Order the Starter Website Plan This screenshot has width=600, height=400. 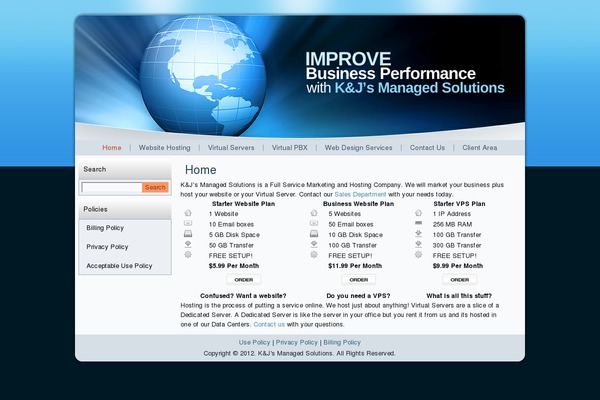point(244,280)
